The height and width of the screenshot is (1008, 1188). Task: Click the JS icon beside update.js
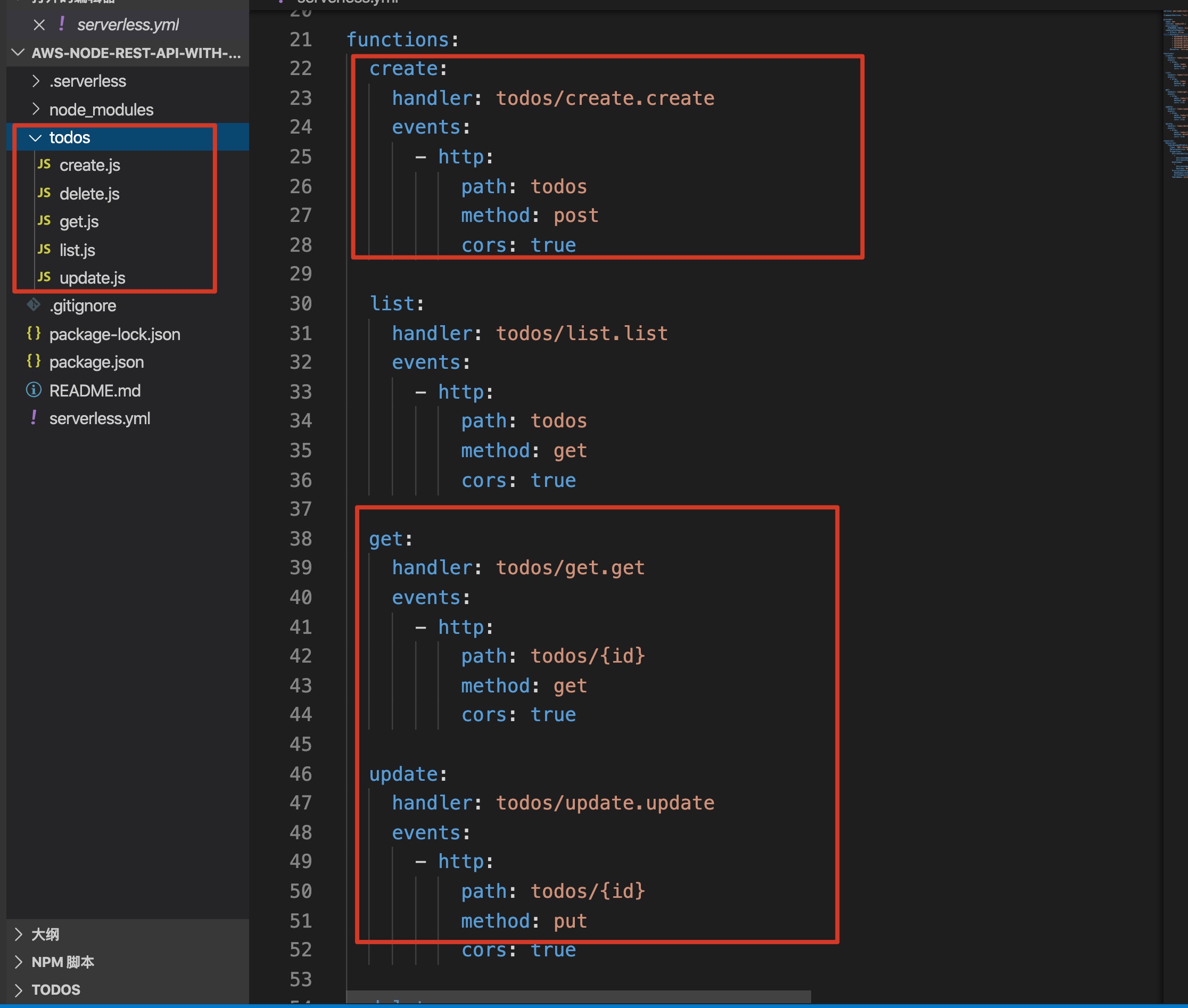[44, 277]
